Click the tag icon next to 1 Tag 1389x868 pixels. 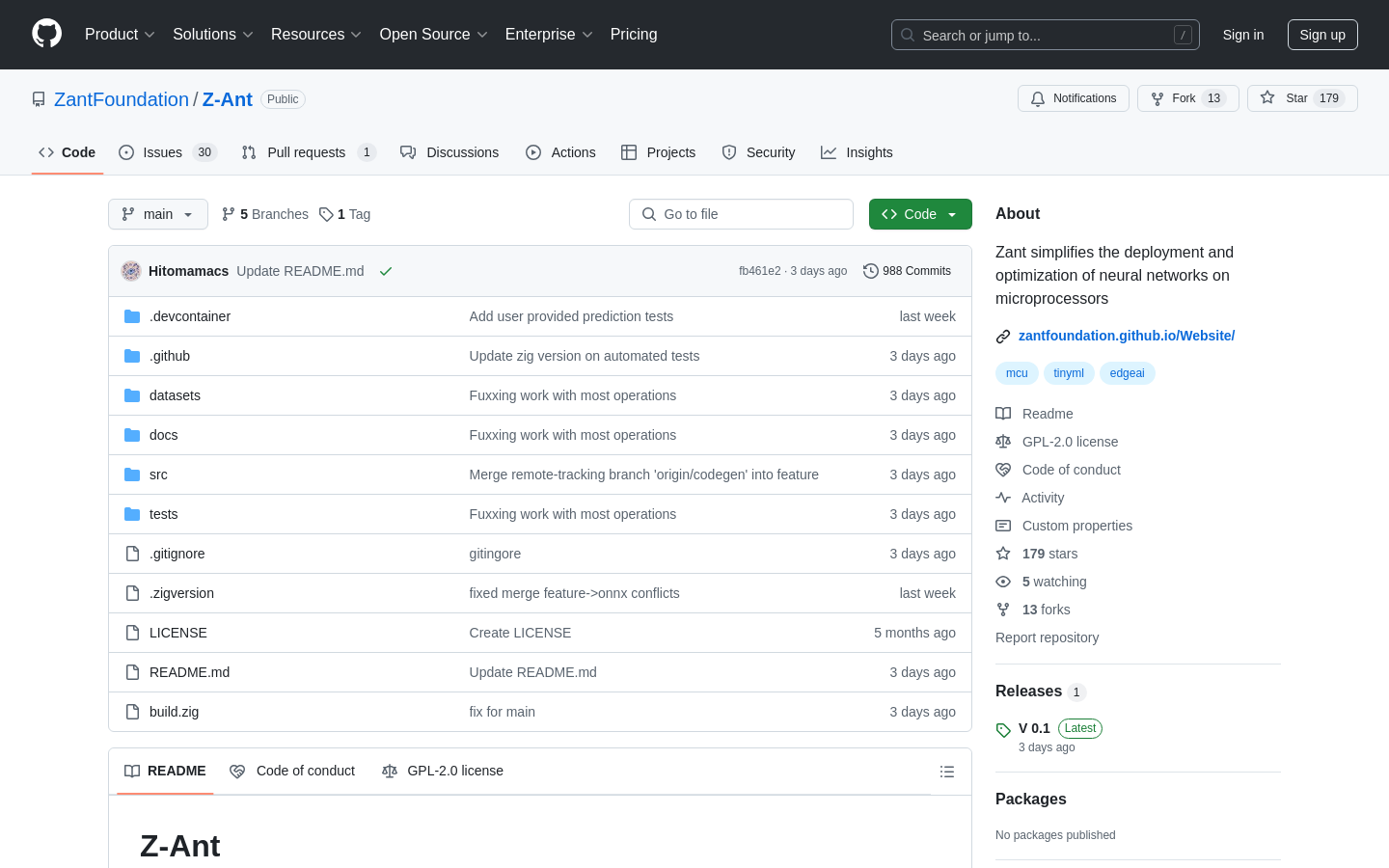pos(326,214)
